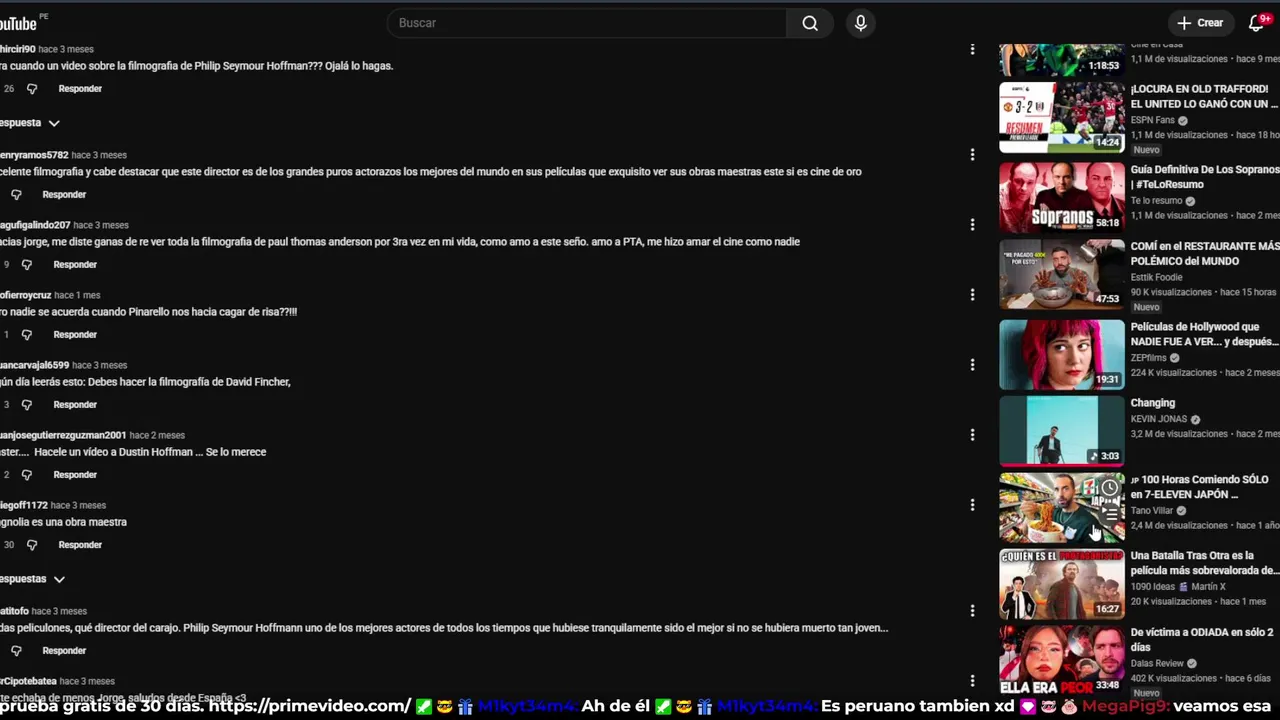Image resolution: width=1280 pixels, height=720 pixels.
Task: Dislike the David Fincher comment
Action: coord(27,405)
